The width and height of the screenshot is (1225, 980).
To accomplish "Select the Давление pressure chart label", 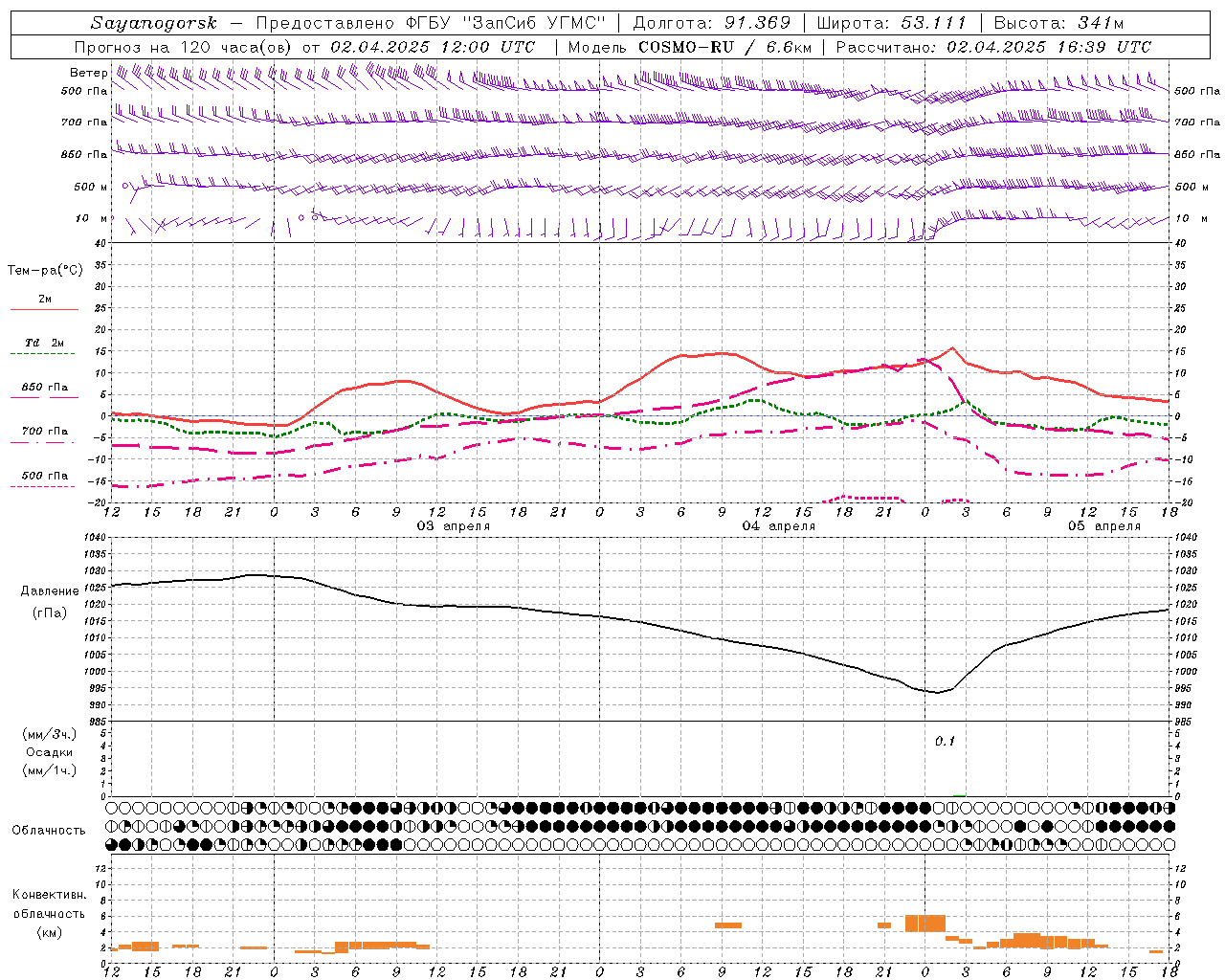I will click(x=50, y=591).
